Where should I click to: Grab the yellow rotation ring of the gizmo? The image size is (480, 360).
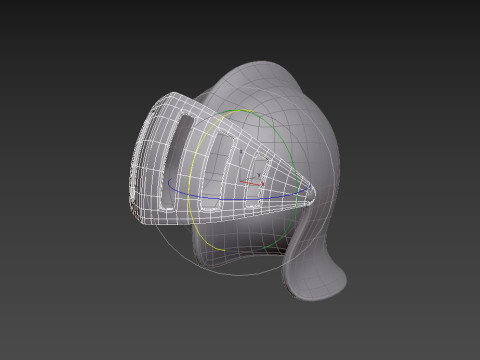click(x=189, y=187)
